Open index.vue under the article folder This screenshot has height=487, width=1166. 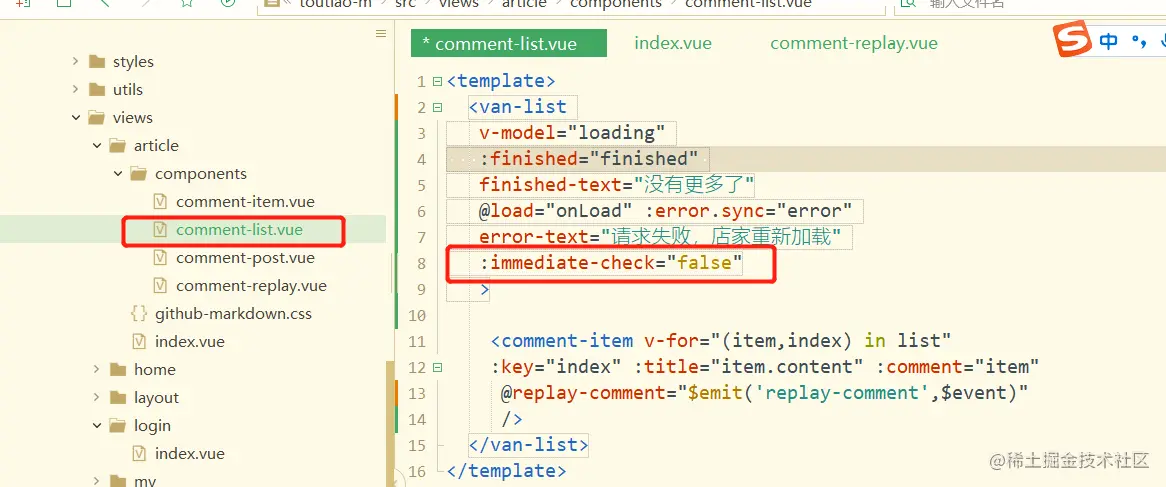[x=190, y=342]
